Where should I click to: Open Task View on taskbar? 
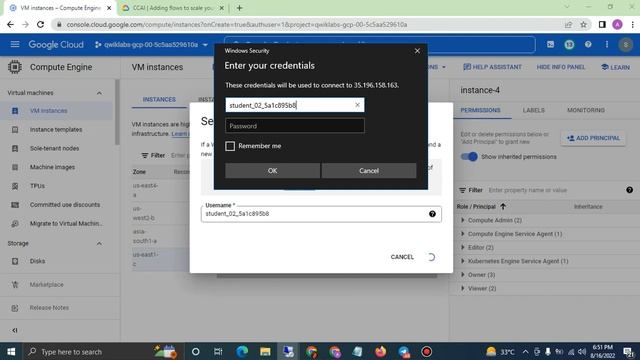coord(218,351)
